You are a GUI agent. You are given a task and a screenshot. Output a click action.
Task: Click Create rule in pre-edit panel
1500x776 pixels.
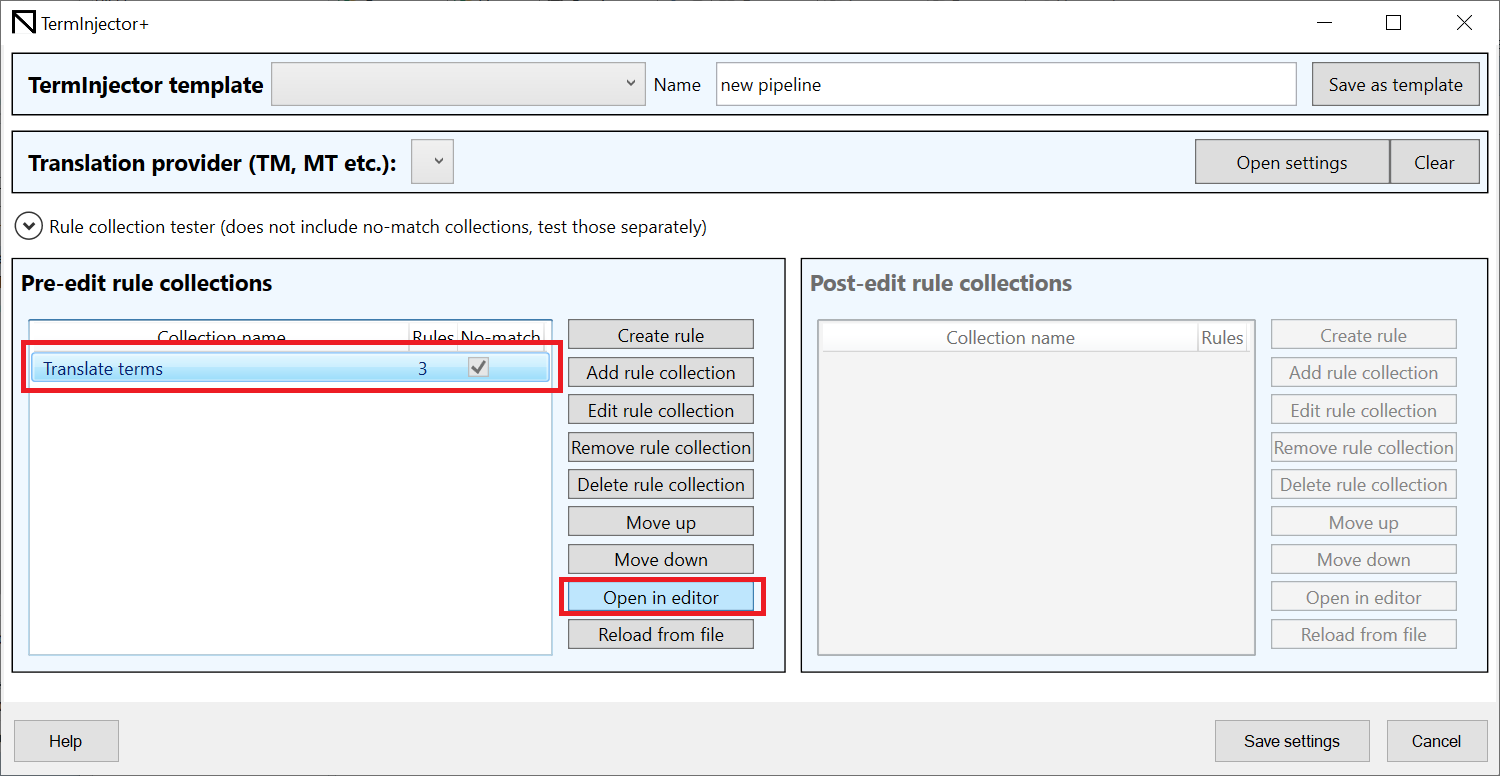(660, 336)
